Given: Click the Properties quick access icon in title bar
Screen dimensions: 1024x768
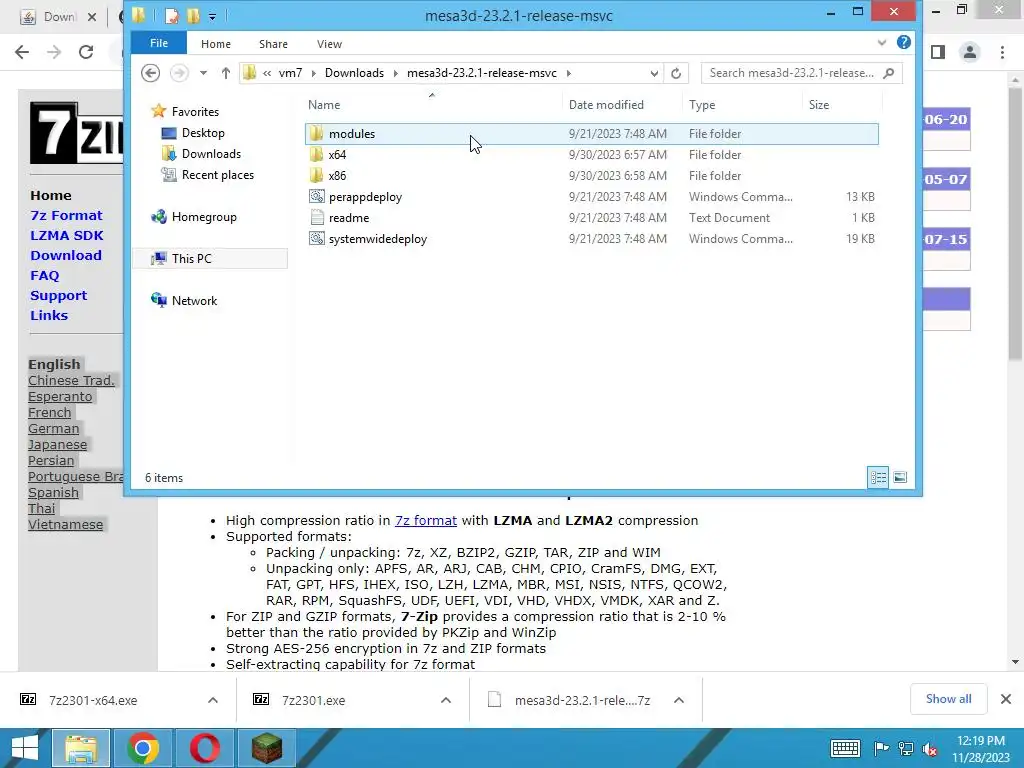Looking at the screenshot, I should coord(172,16).
